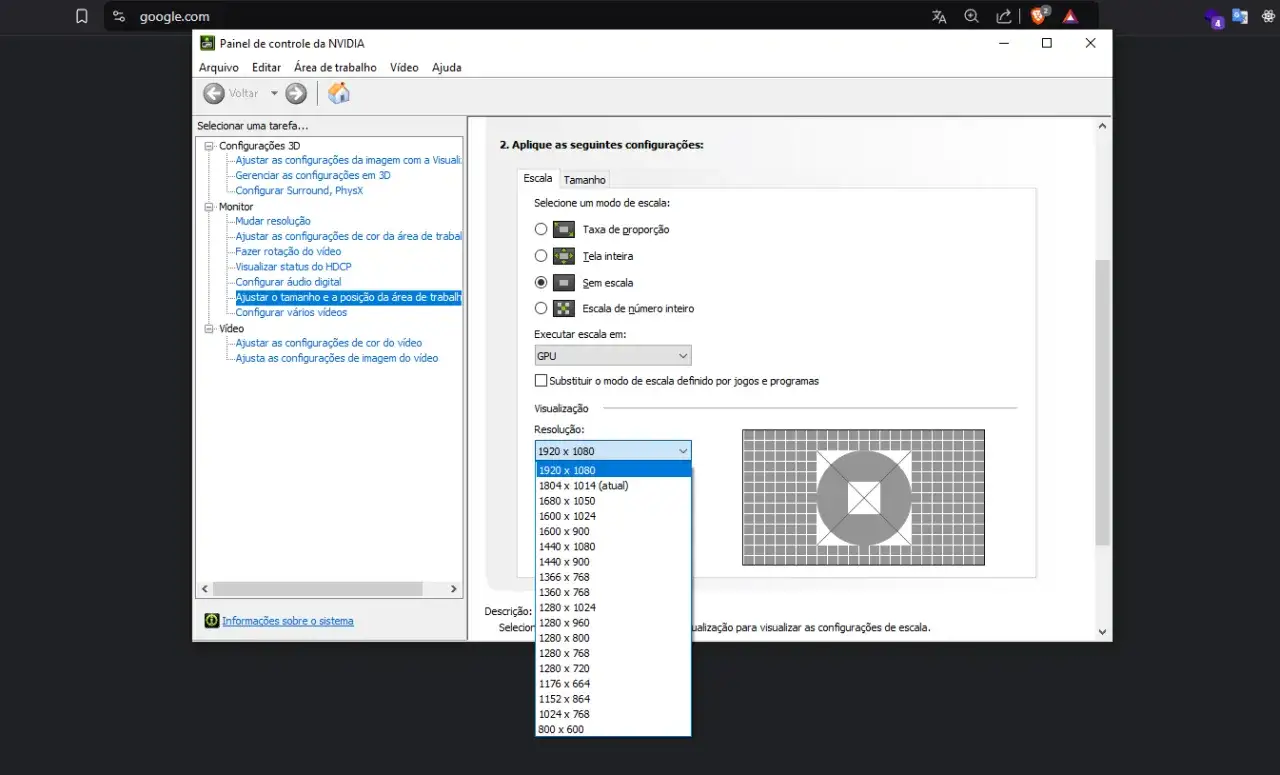Select the Tela inteira scaling mode

pyautogui.click(x=541, y=256)
